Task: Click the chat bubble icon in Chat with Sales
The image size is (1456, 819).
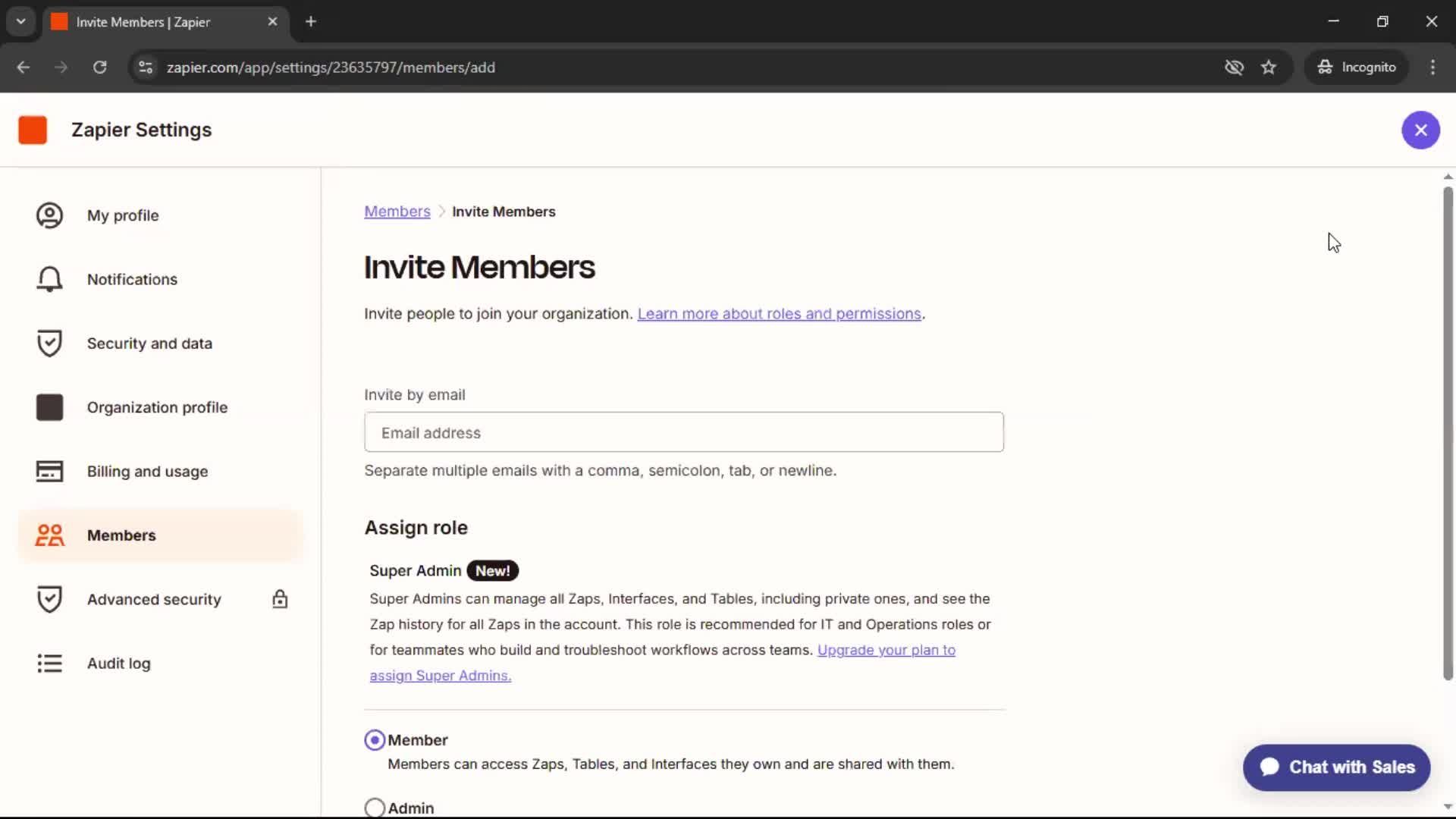Action: tap(1270, 767)
